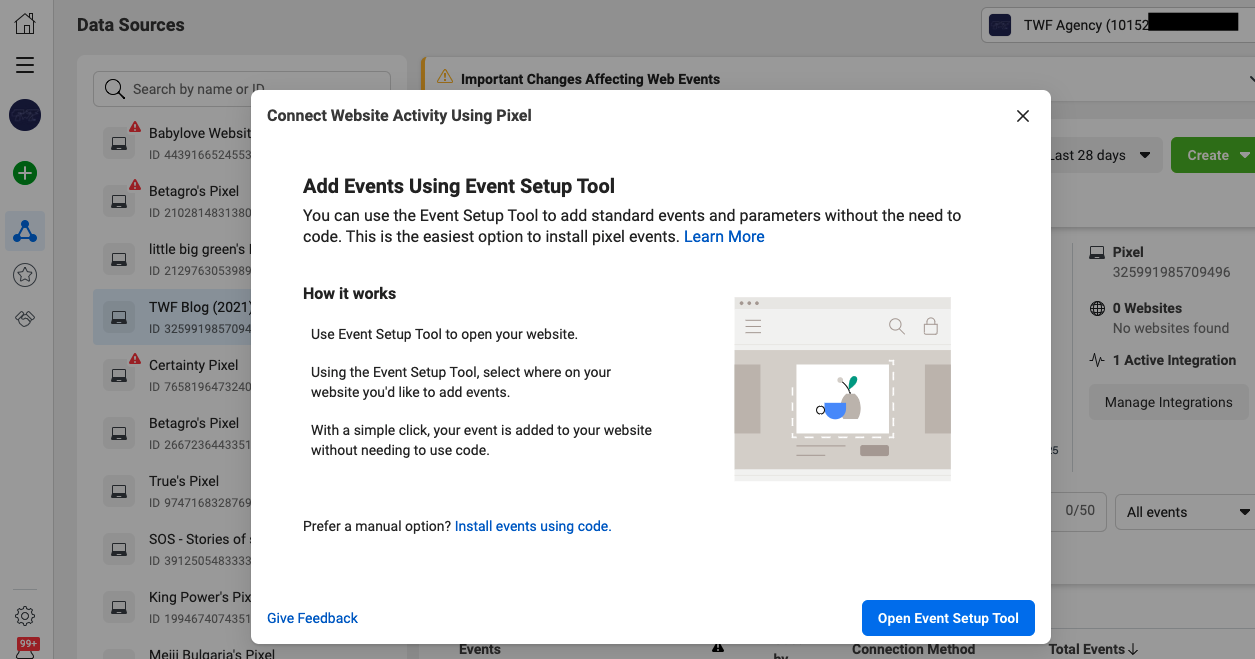Click Manage Integrations button
This screenshot has height=659, width=1255.
pyautogui.click(x=1168, y=402)
